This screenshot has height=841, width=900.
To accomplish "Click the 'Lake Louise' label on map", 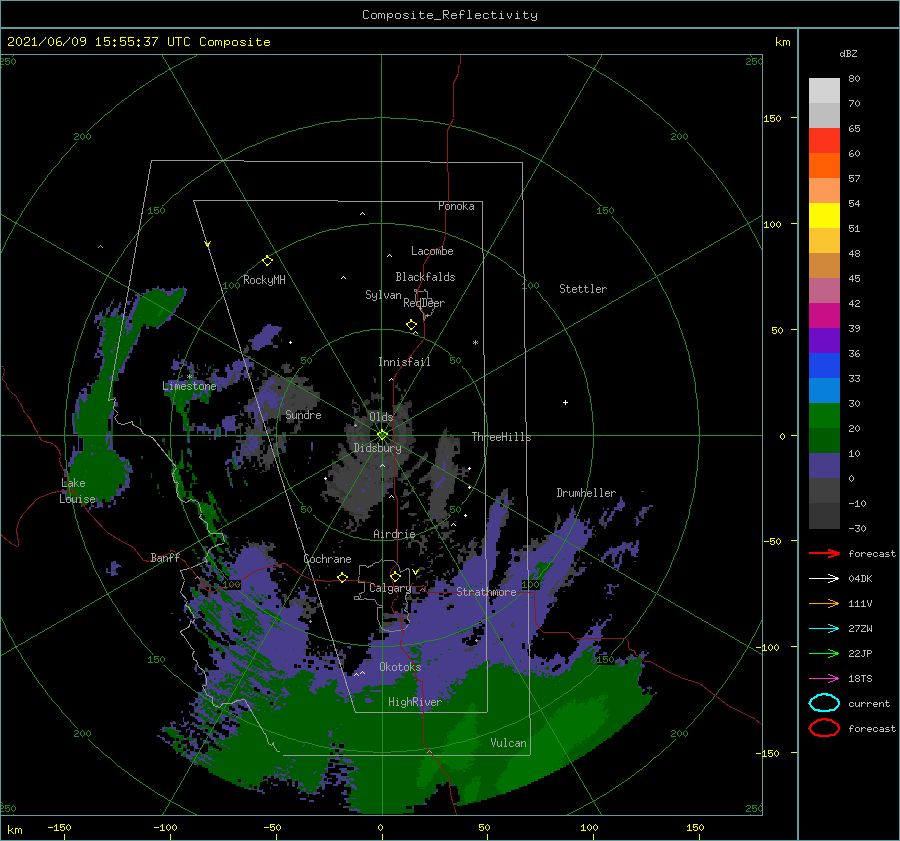I will (78, 491).
